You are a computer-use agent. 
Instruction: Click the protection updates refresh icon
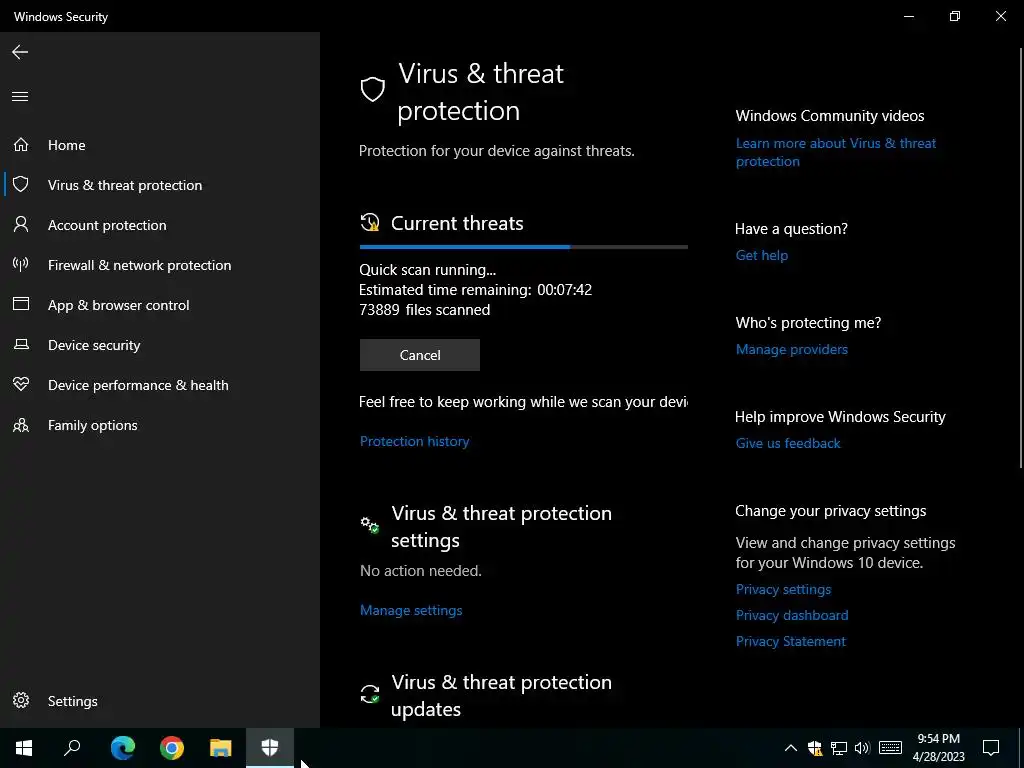(x=370, y=694)
